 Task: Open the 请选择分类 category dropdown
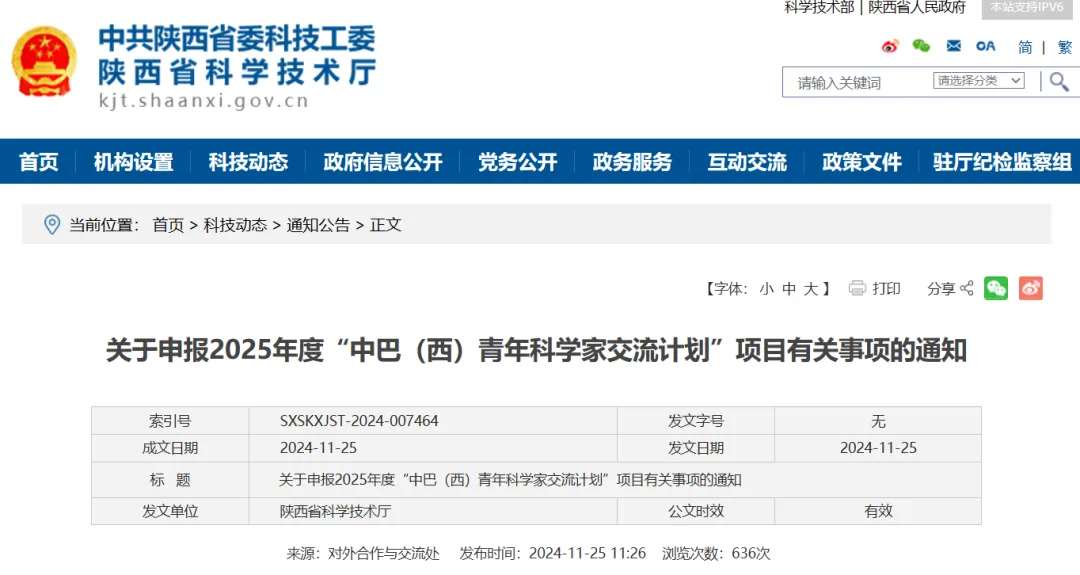click(979, 81)
